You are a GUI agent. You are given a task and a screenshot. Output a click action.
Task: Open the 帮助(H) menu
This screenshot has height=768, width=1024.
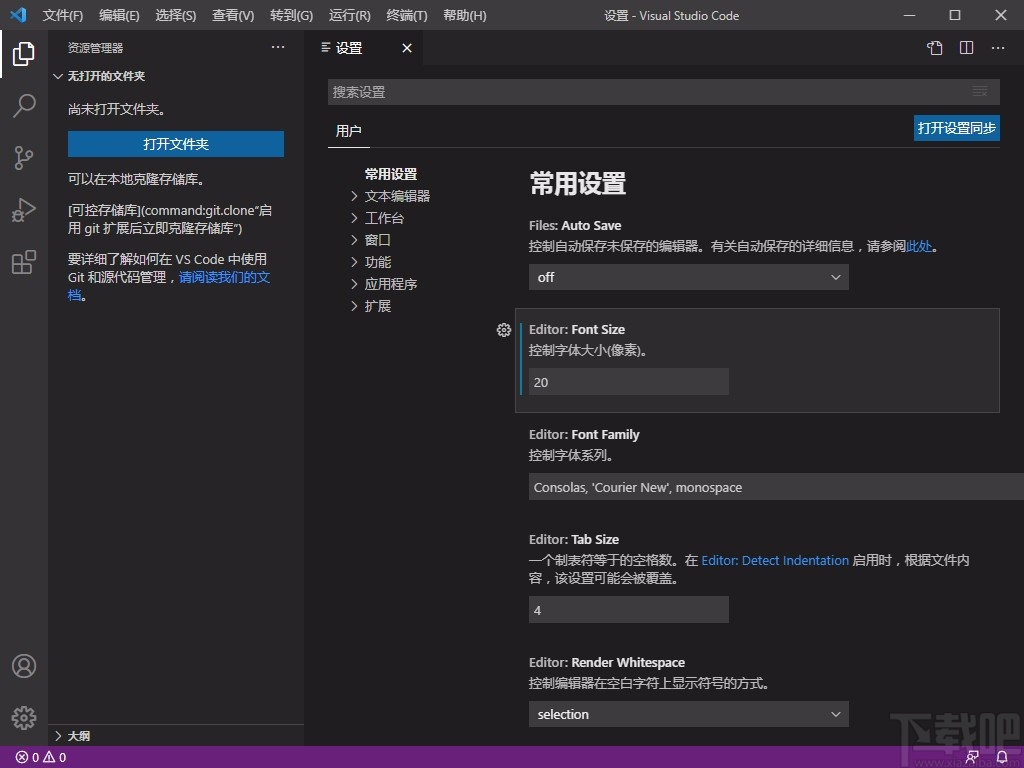(x=465, y=15)
